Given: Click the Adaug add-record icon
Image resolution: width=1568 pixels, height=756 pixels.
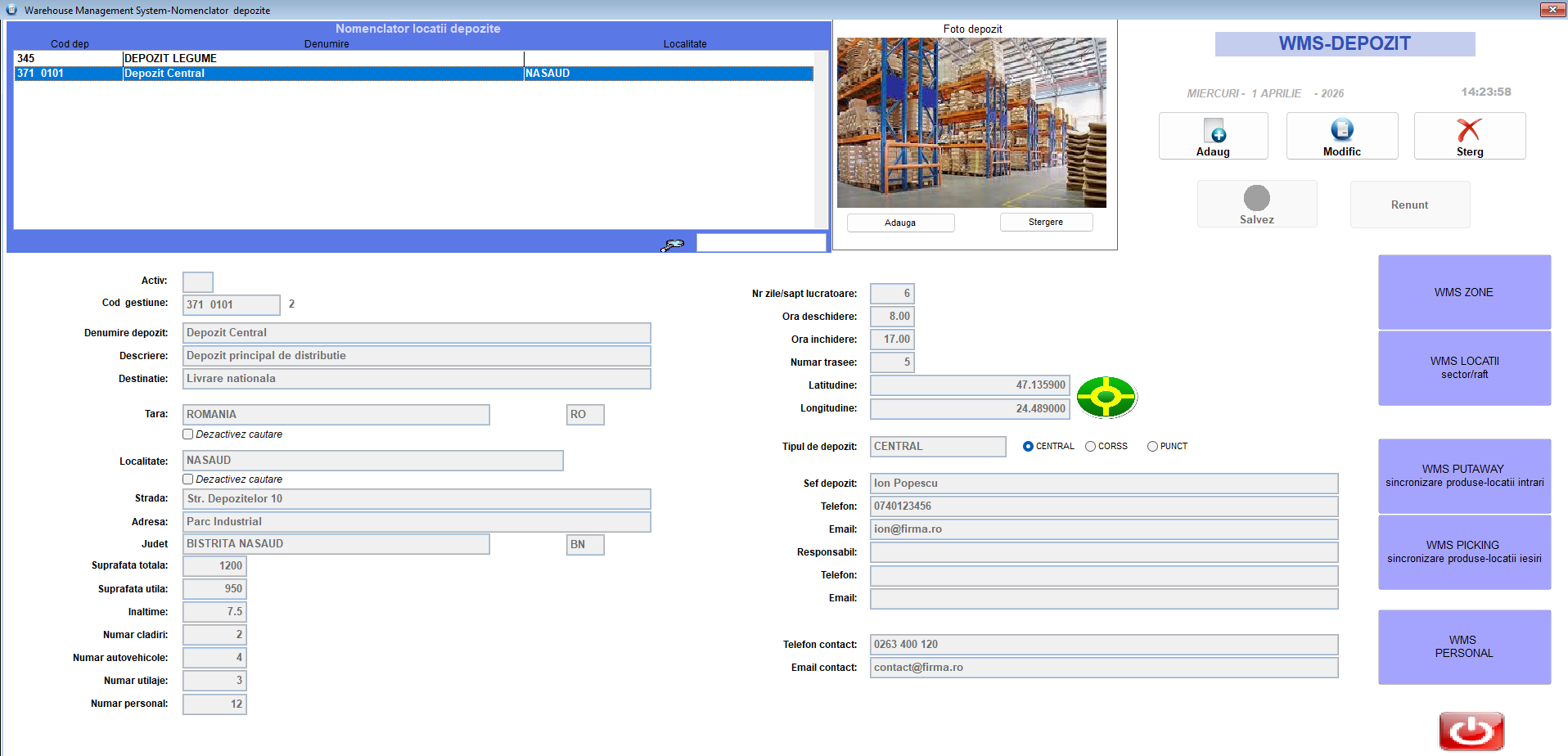Looking at the screenshot, I should (1214, 131).
